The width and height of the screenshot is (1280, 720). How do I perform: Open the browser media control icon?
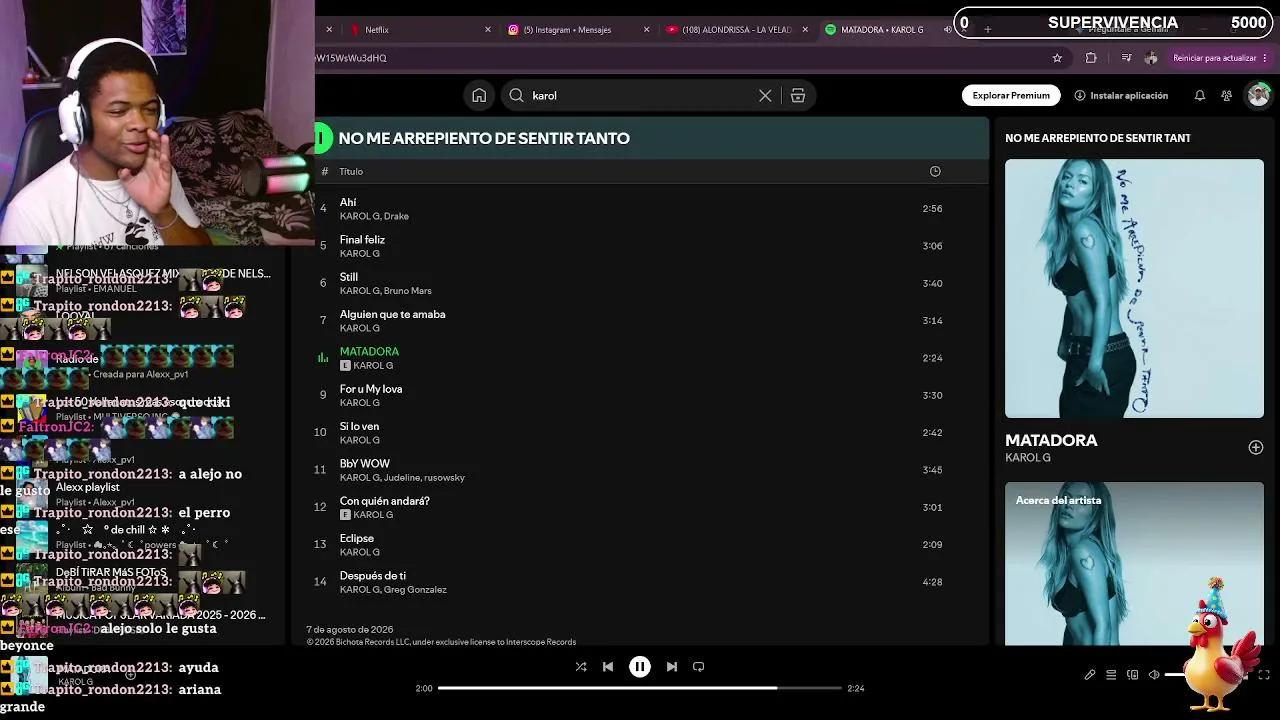(x=1127, y=58)
